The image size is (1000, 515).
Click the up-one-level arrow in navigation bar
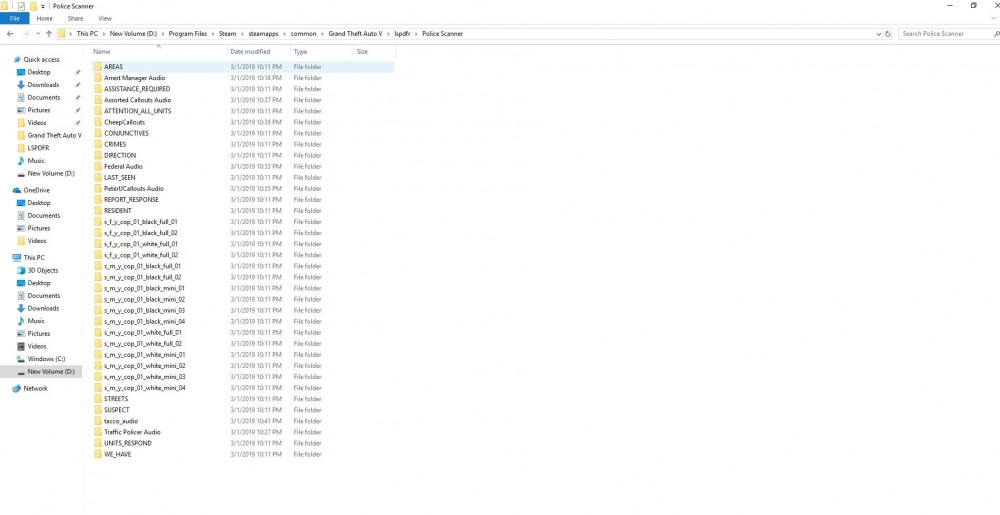click(48, 34)
